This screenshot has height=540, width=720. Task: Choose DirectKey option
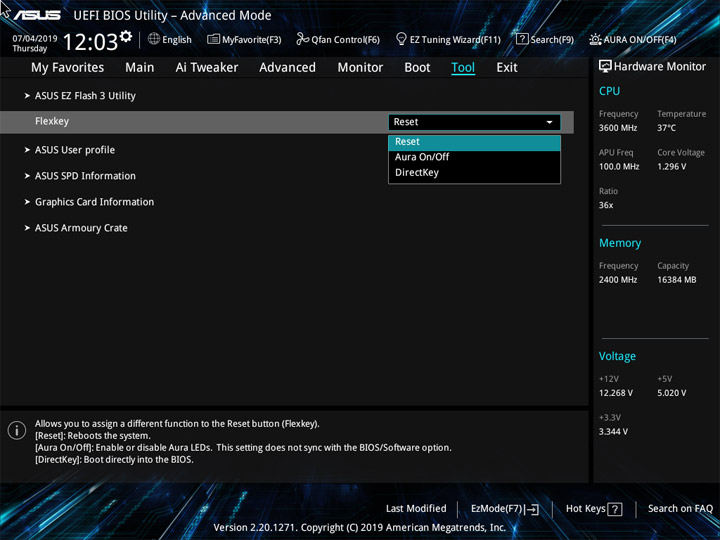(x=474, y=173)
